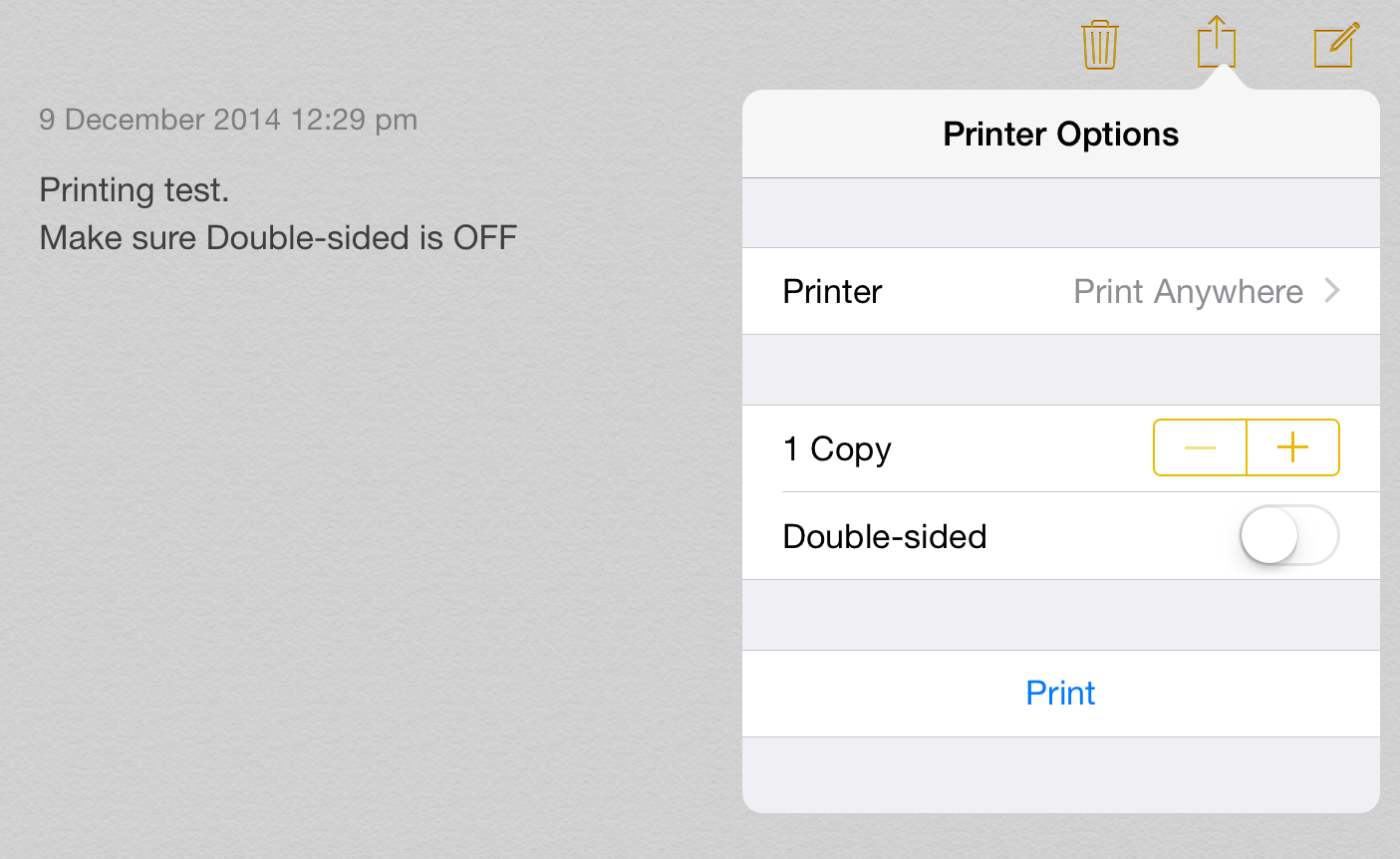This screenshot has width=1400, height=859.
Task: Tap the '1 Copy' label
Action: point(837,448)
